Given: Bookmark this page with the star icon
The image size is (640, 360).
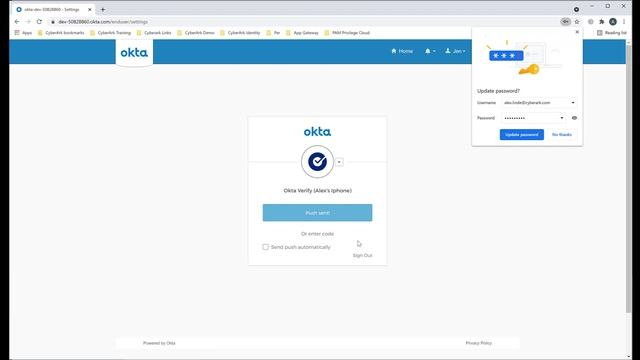Looking at the screenshot, I should [577, 22].
